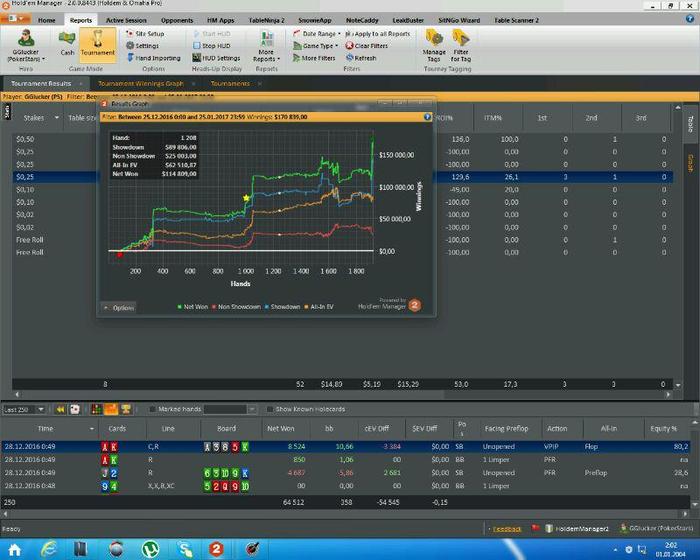700x560 pixels.
Task: Enable the Marked hands checkbox
Action: coord(152,409)
